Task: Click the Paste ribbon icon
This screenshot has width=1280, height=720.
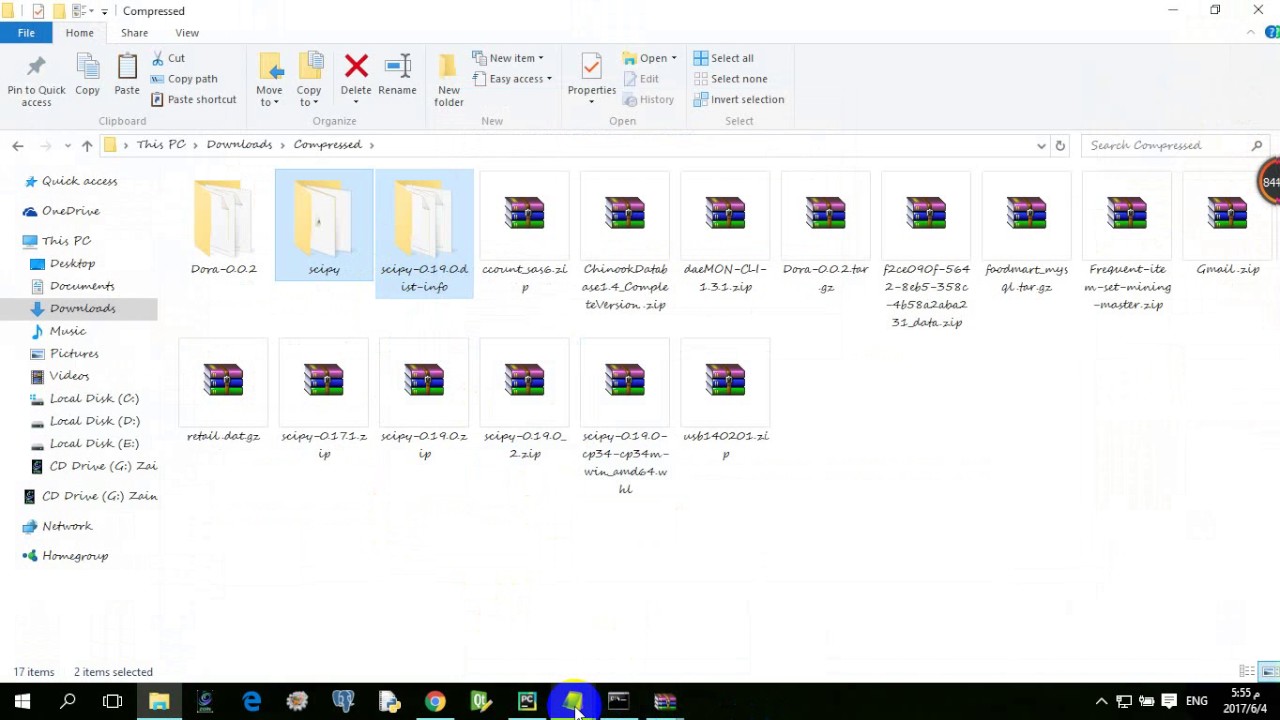Action: pos(127,75)
